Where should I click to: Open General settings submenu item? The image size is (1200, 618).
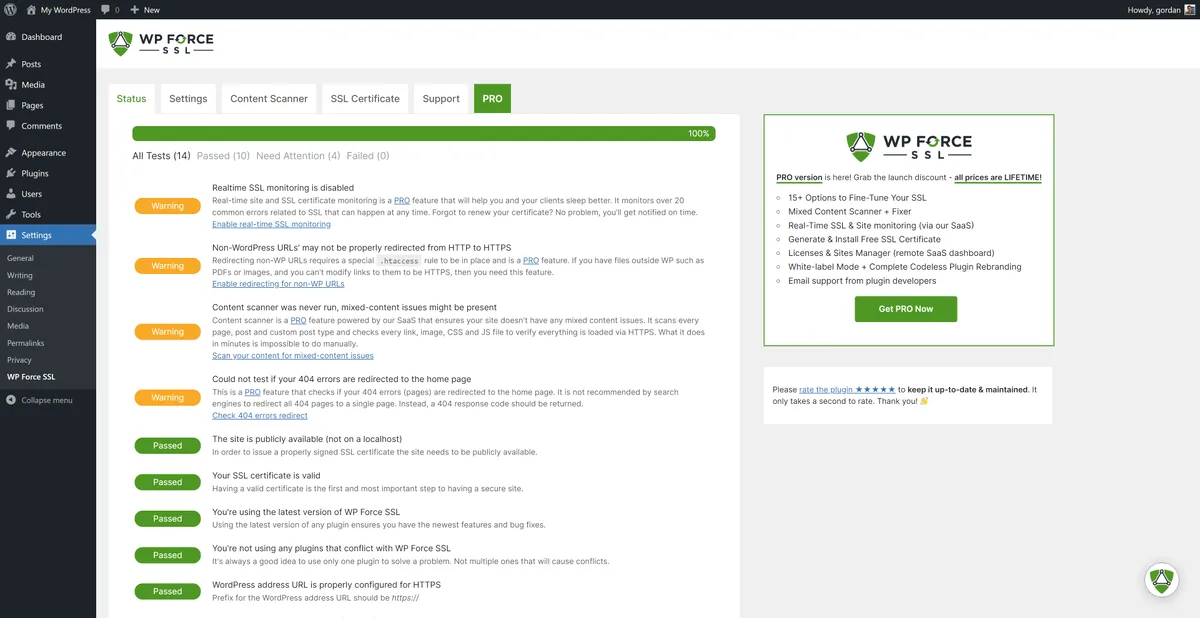(x=20, y=258)
